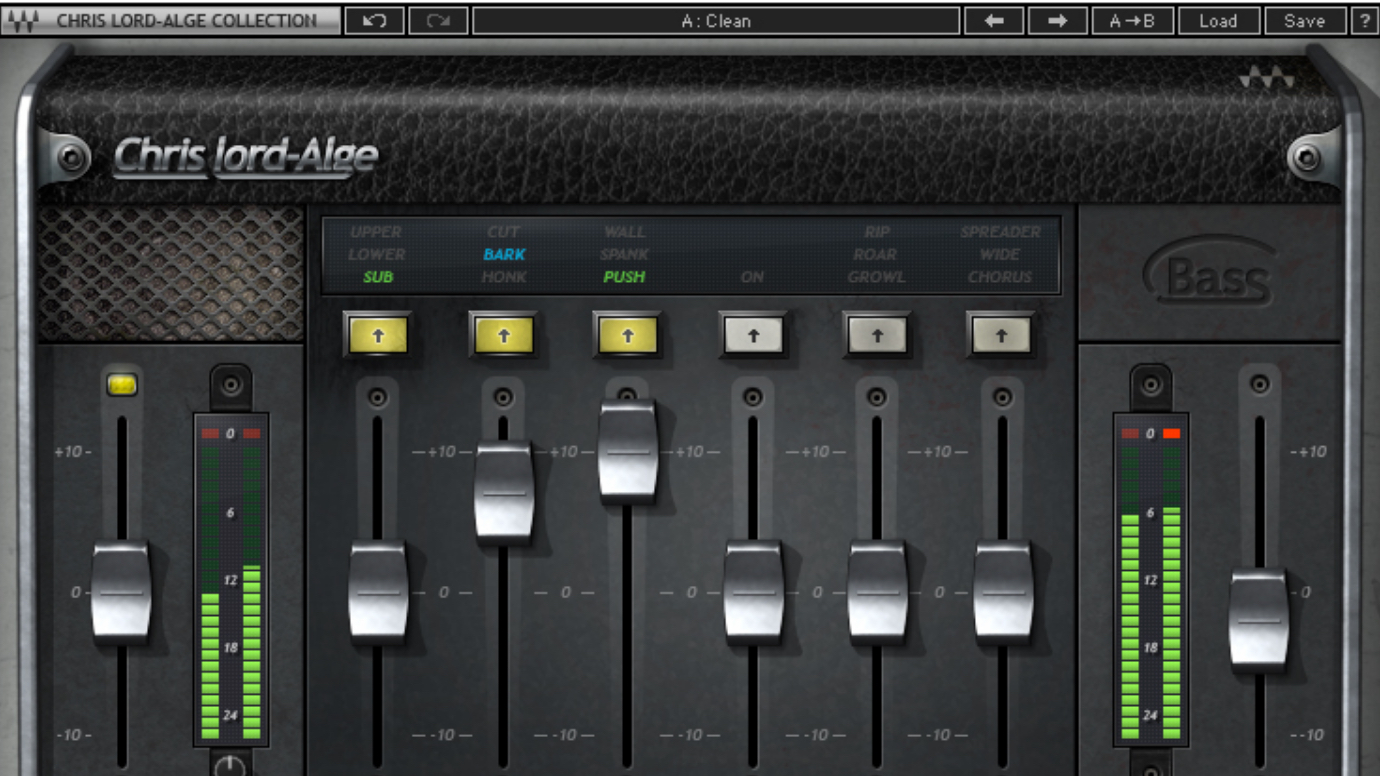Cycle the UPPER/LOWER/SUB mode arrow button

(377, 336)
